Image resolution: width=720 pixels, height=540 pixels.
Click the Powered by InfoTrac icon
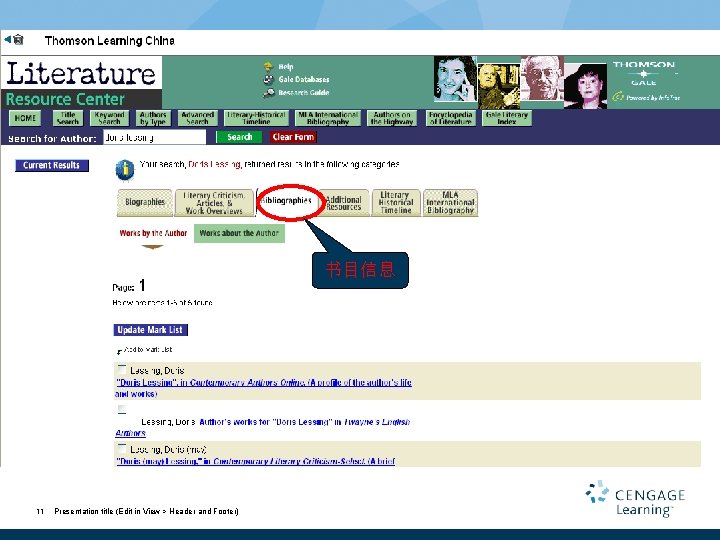point(618,97)
